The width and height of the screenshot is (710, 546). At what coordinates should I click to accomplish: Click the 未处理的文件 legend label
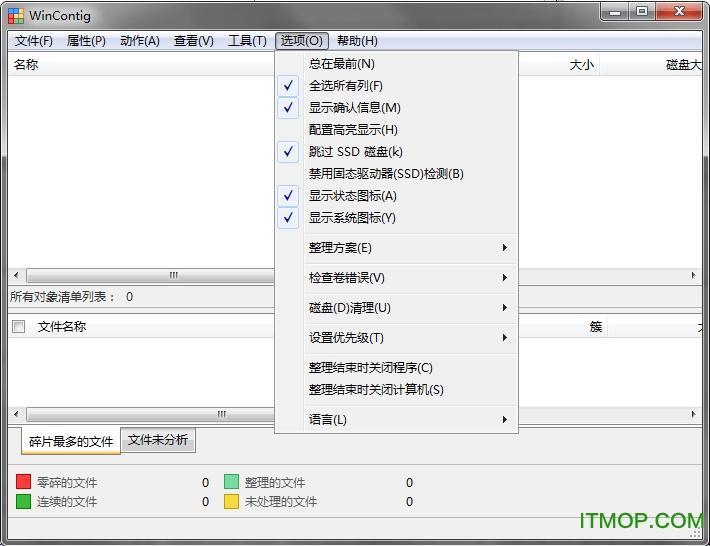click(281, 502)
